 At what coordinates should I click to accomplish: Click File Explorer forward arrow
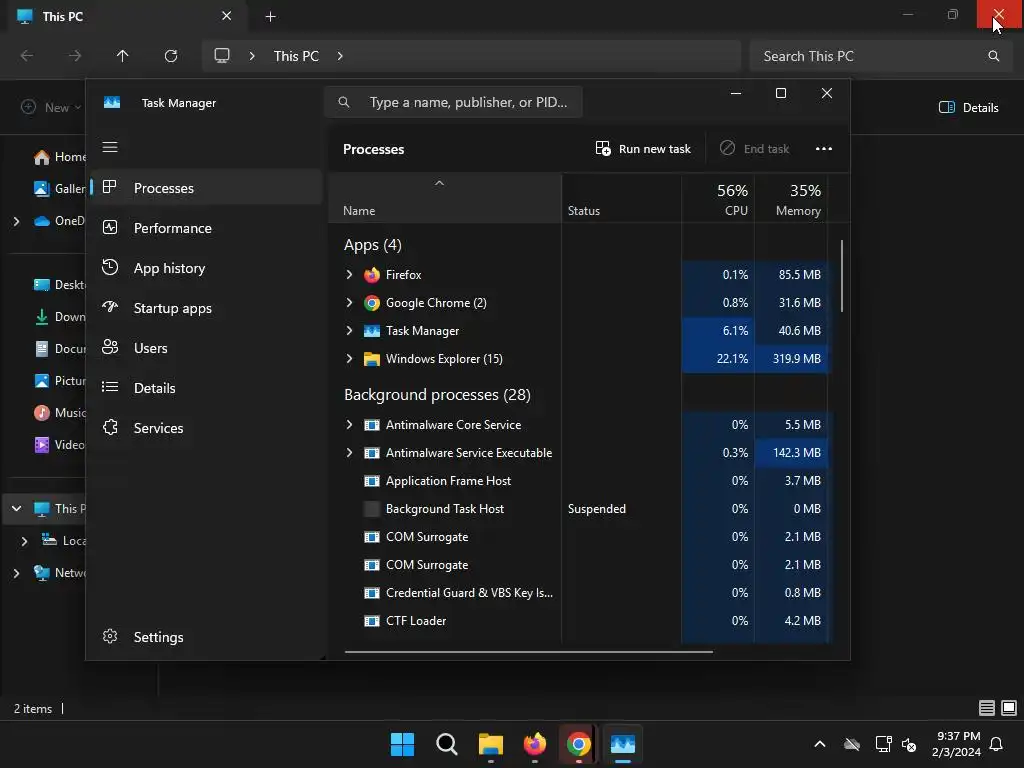75,56
